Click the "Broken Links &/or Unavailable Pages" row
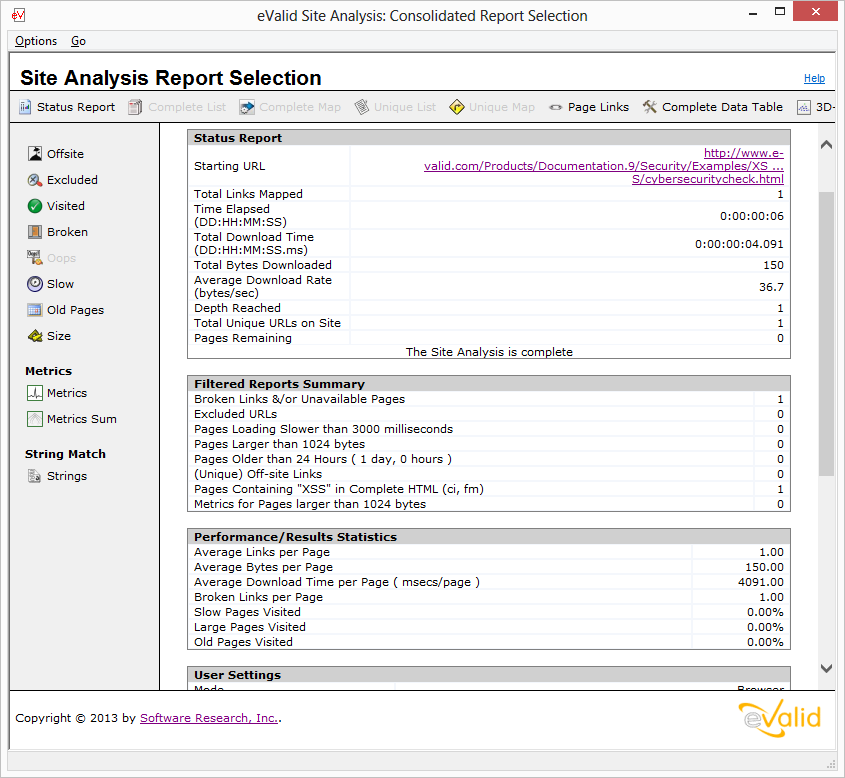The height and width of the screenshot is (778, 845). 489,399
